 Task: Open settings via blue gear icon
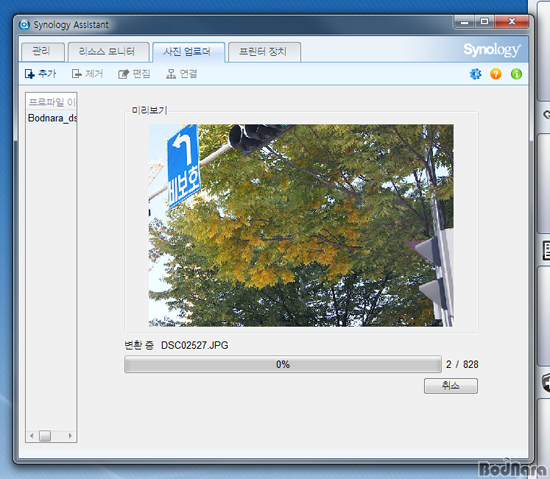coord(475,74)
